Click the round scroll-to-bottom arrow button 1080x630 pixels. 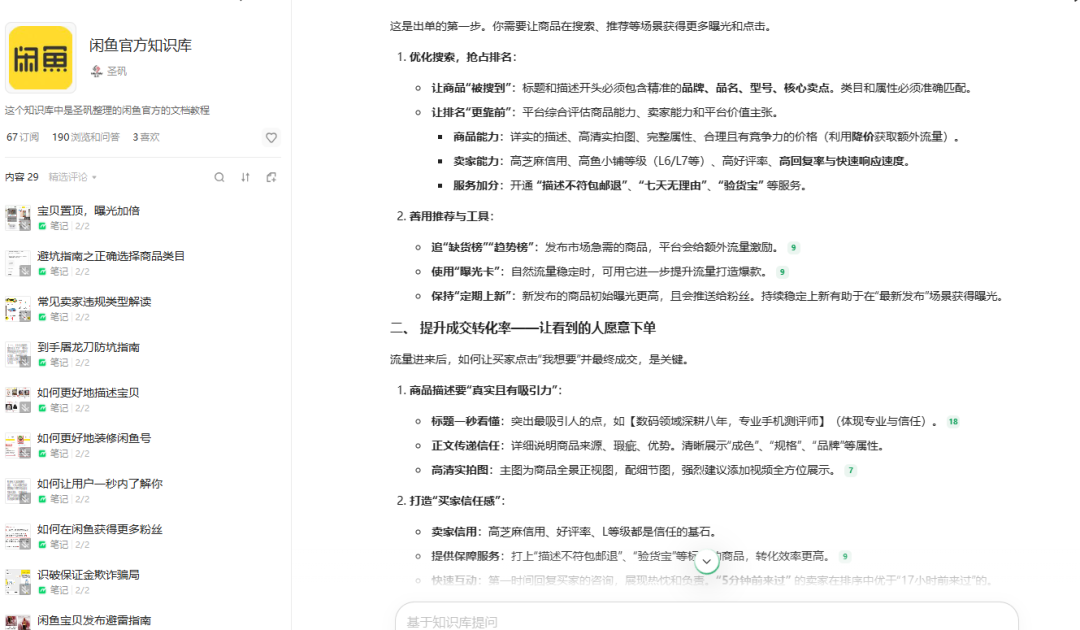pos(707,561)
